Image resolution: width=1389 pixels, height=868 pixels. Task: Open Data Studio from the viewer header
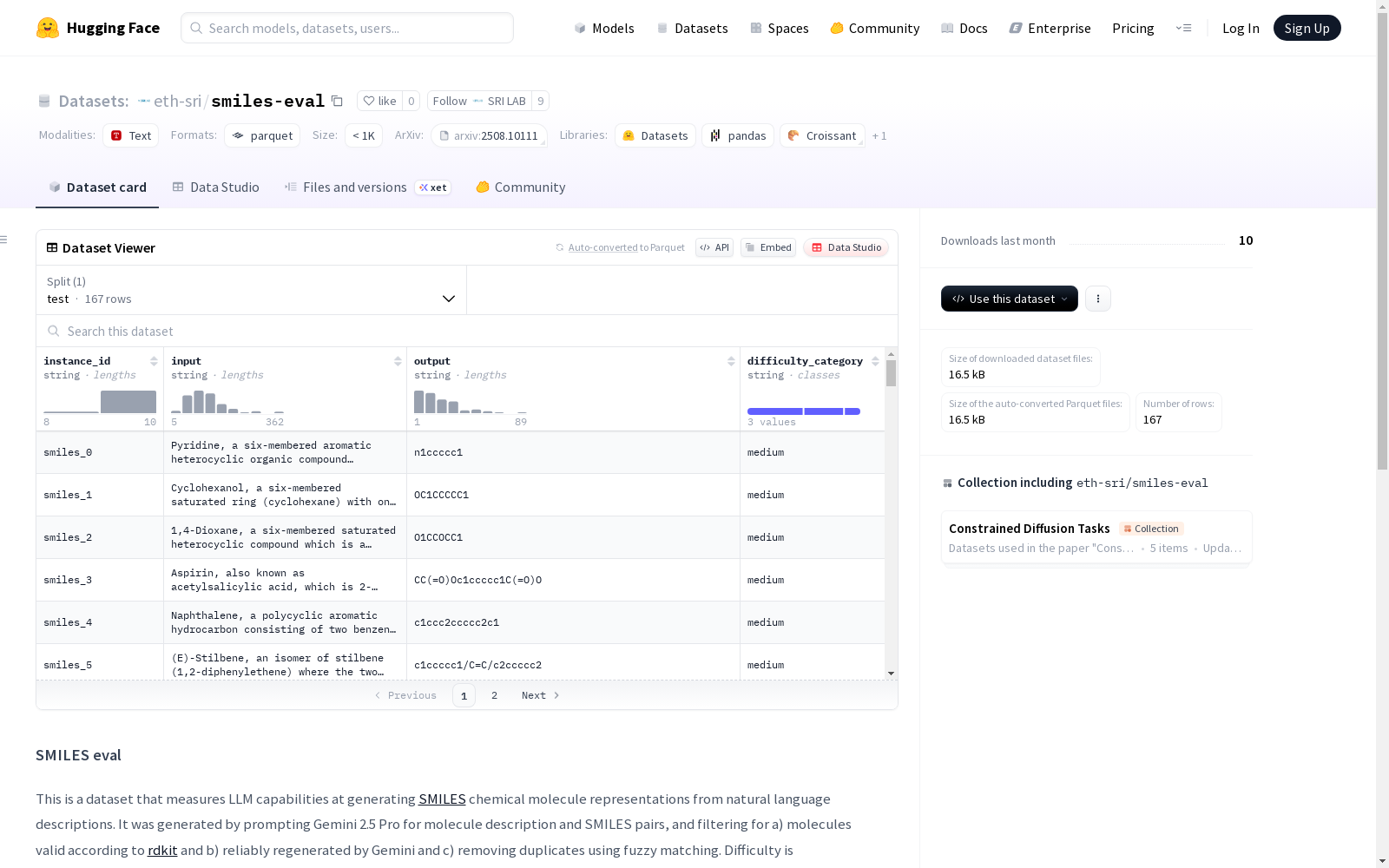click(846, 247)
